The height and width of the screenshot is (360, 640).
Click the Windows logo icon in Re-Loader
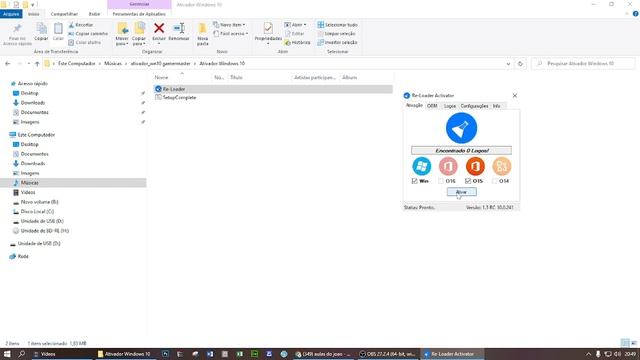(421, 166)
